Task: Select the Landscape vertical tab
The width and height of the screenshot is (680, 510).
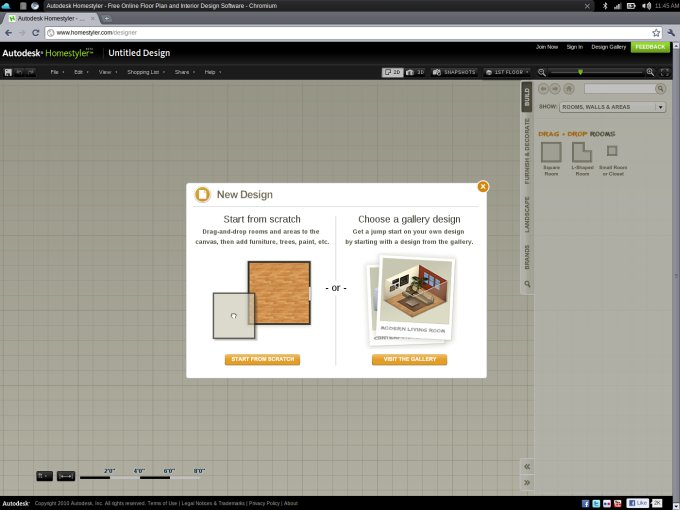Action: click(527, 214)
